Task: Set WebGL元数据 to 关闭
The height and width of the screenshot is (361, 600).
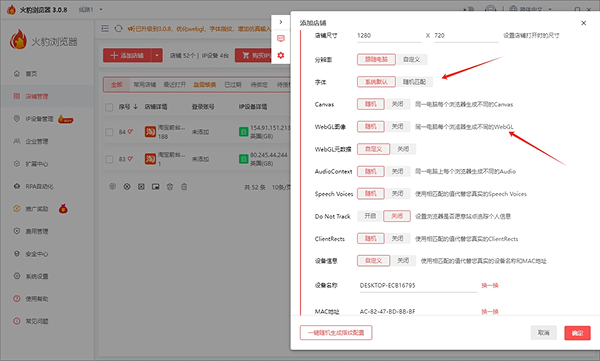Action: tap(403, 149)
